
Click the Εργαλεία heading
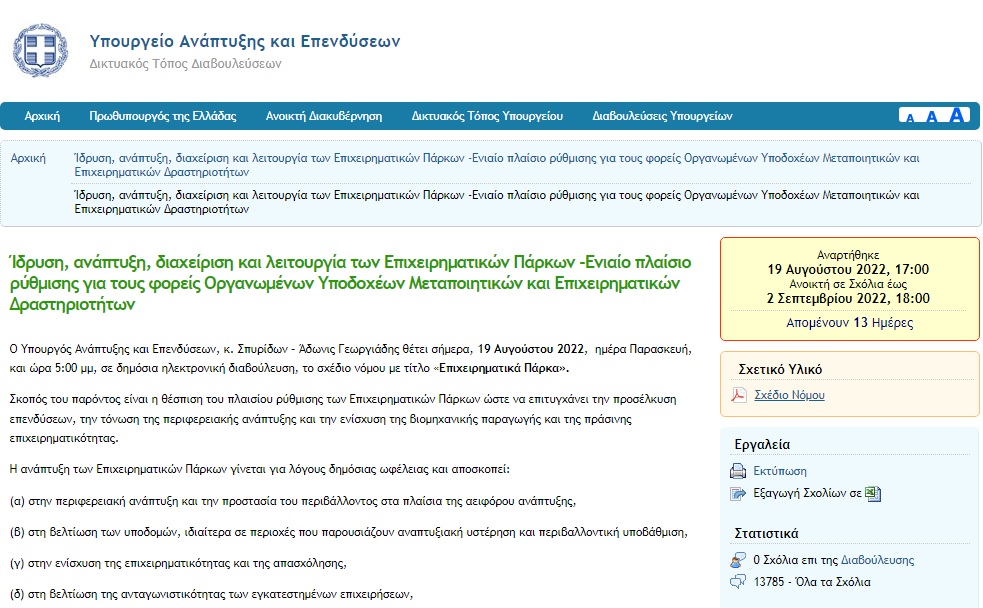762,444
